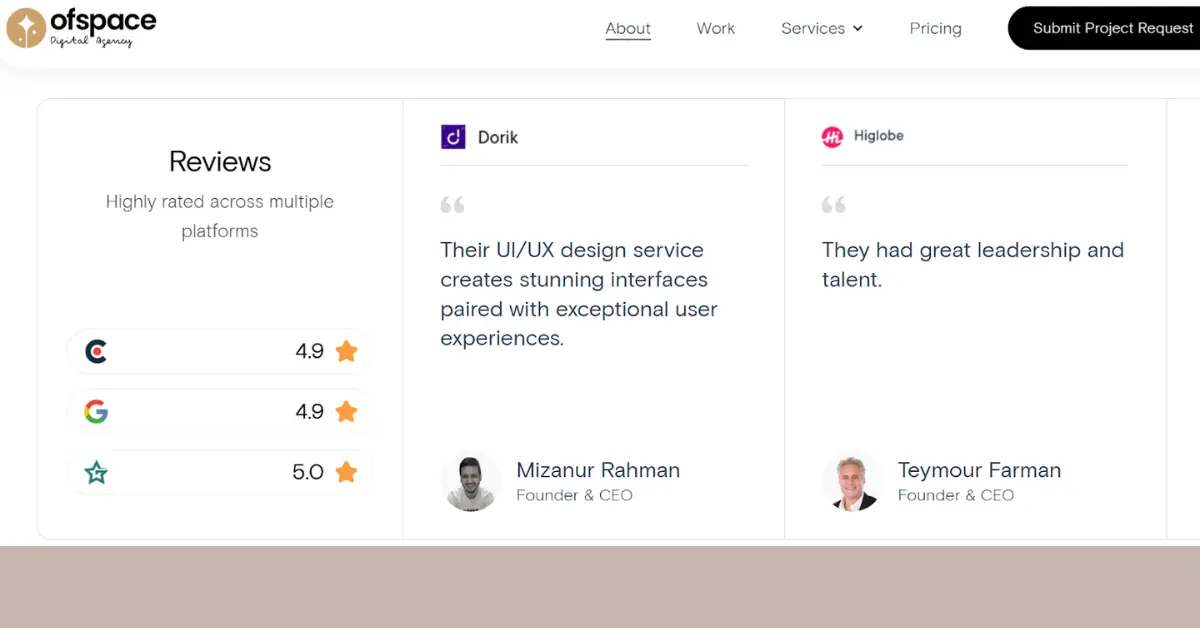Select the Higlobe company logo
This screenshot has height=628, width=1200.
833,136
